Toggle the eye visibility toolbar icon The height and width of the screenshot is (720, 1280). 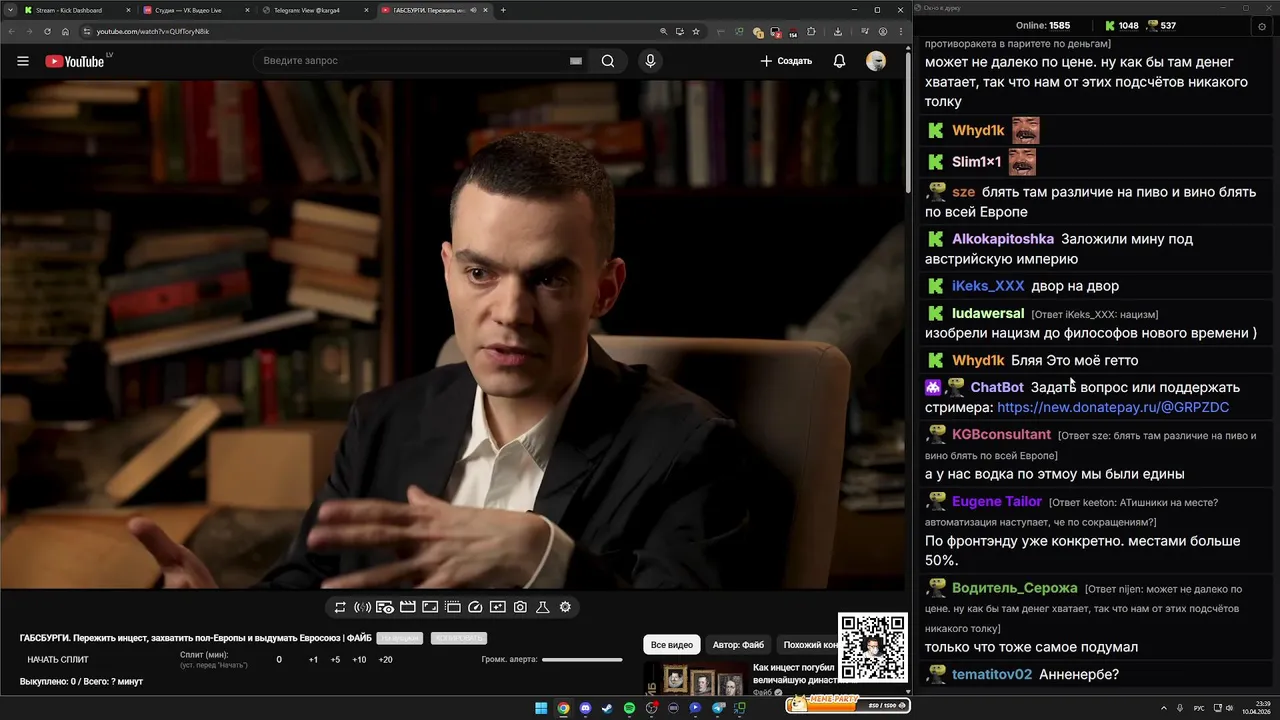coord(385,607)
